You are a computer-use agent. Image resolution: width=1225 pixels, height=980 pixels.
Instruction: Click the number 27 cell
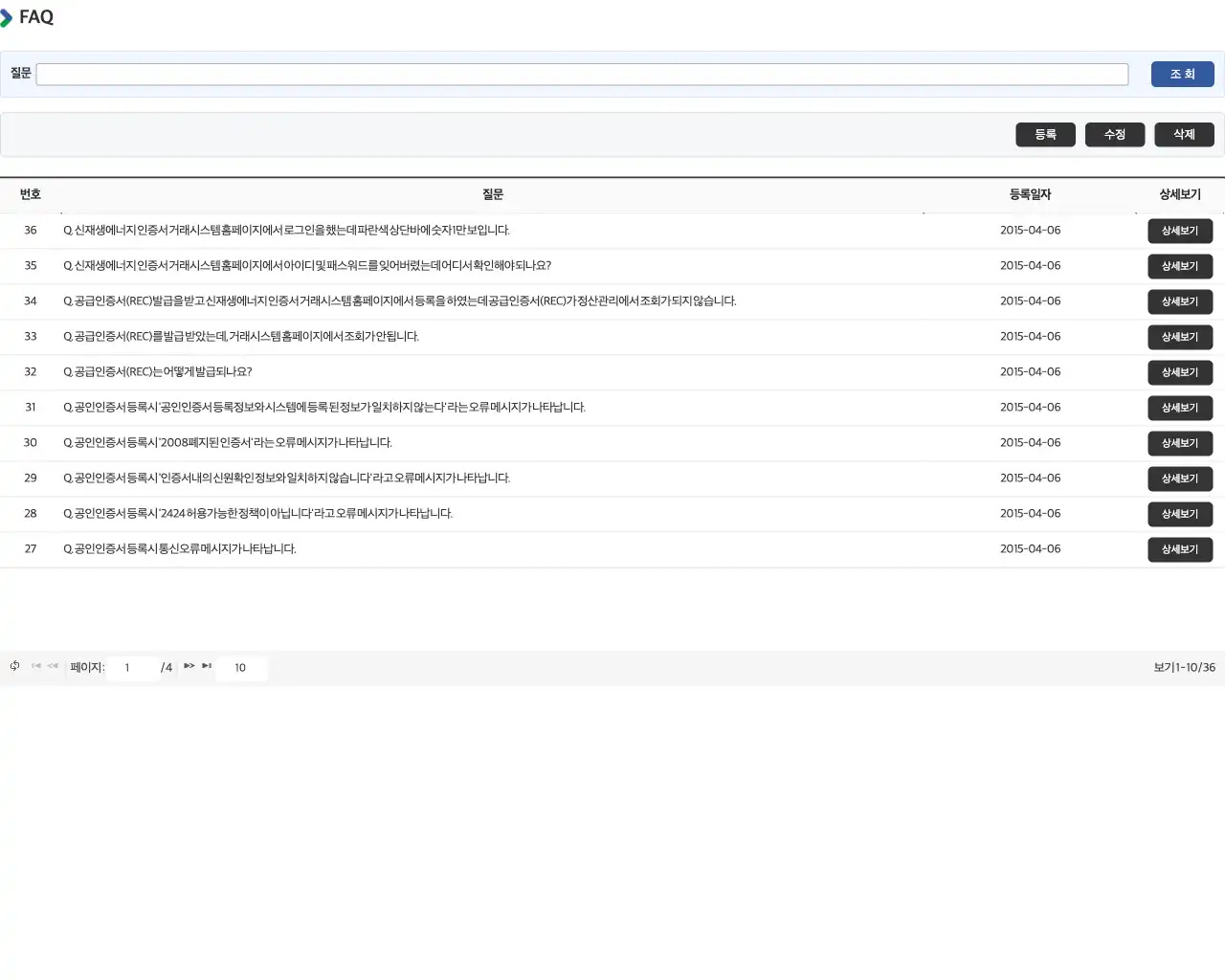click(x=31, y=549)
